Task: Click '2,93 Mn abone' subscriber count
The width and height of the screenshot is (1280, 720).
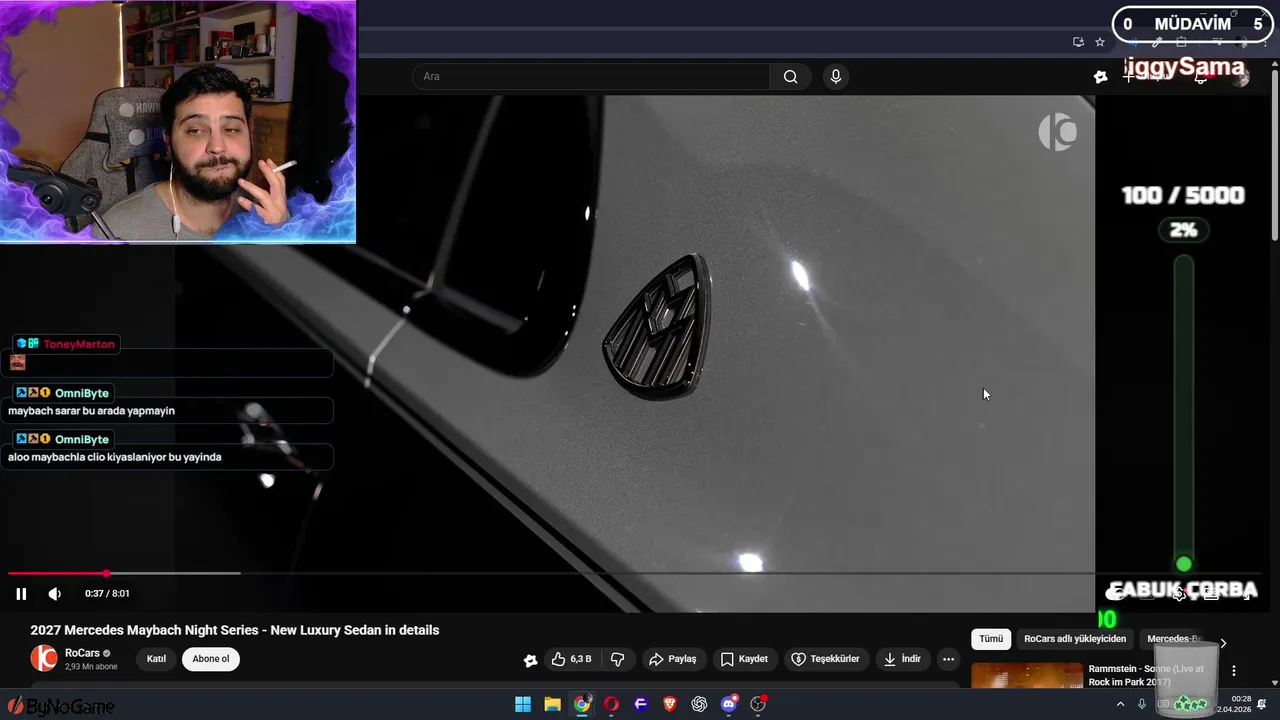Action: 91,666
